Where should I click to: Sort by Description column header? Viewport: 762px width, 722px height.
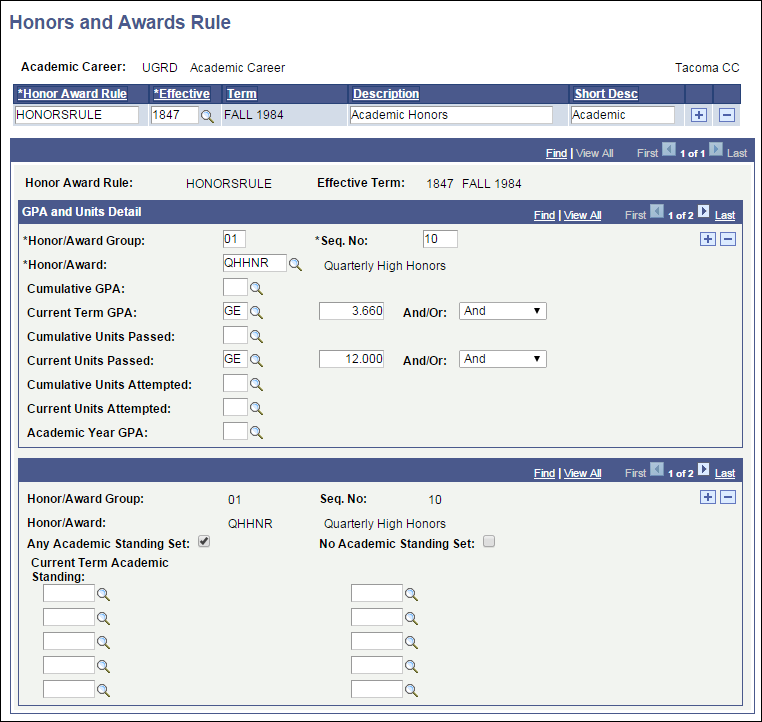(x=386, y=94)
